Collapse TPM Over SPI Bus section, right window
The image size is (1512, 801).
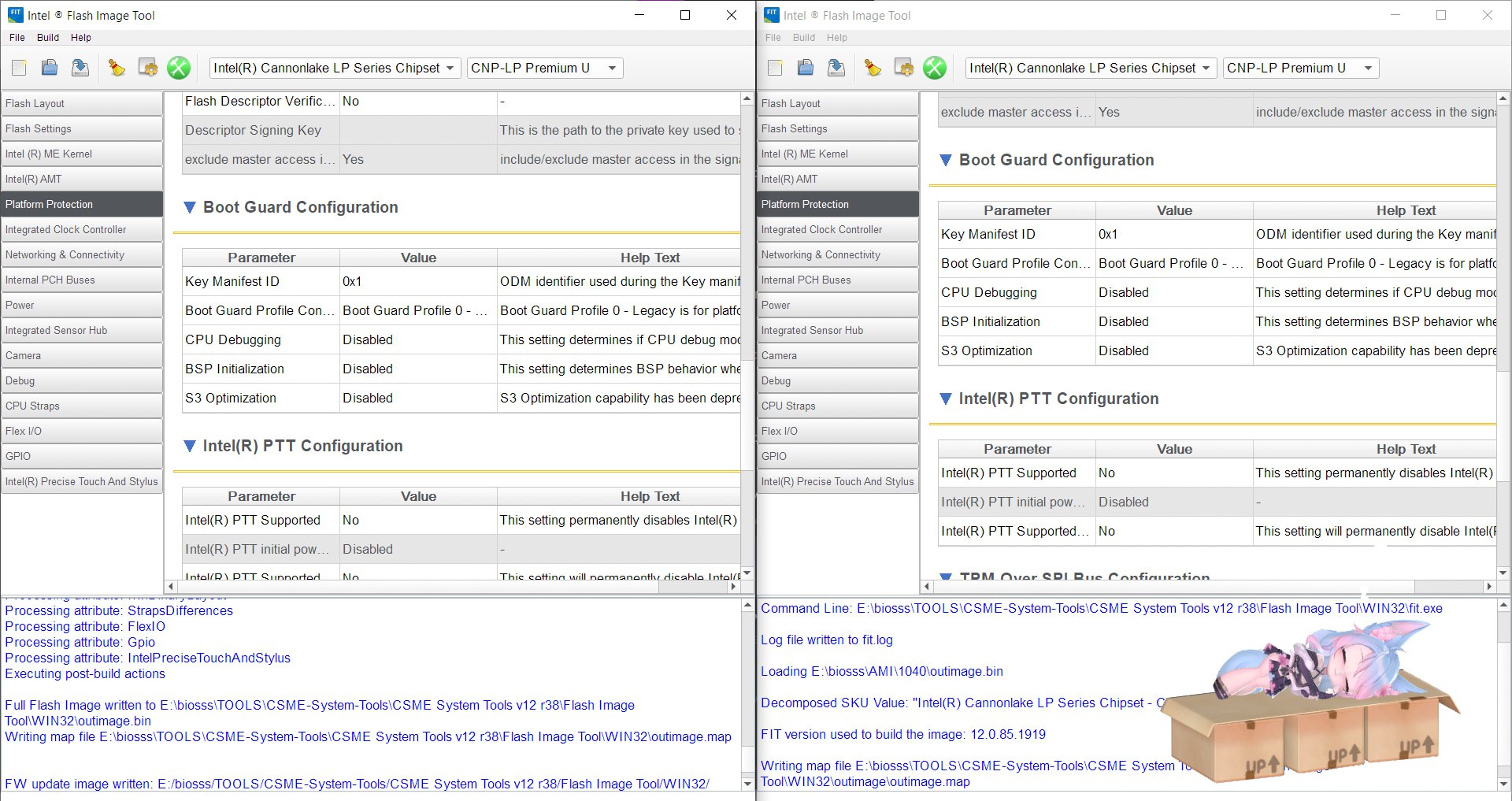(946, 577)
